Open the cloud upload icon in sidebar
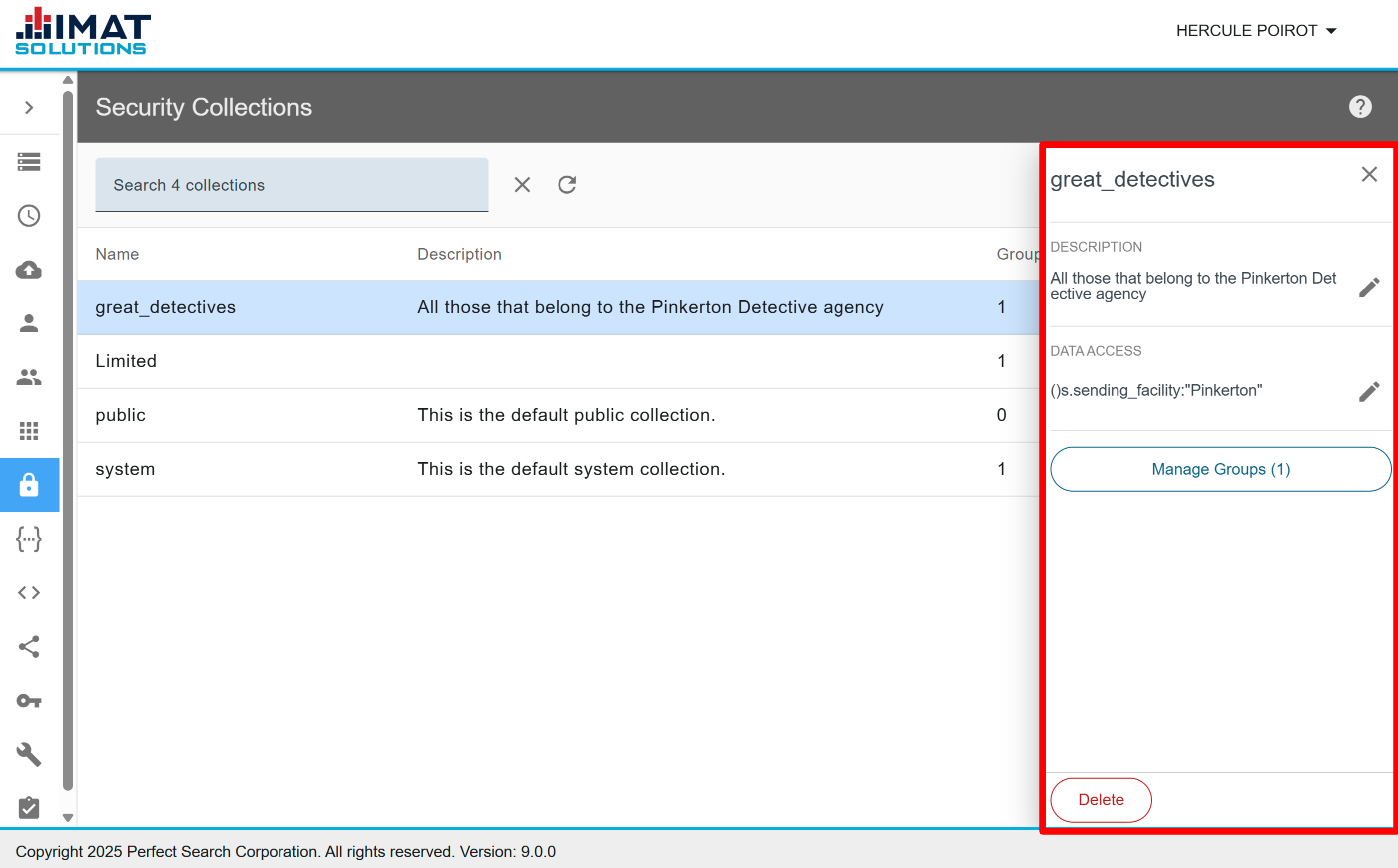This screenshot has height=868, width=1398. click(x=29, y=269)
